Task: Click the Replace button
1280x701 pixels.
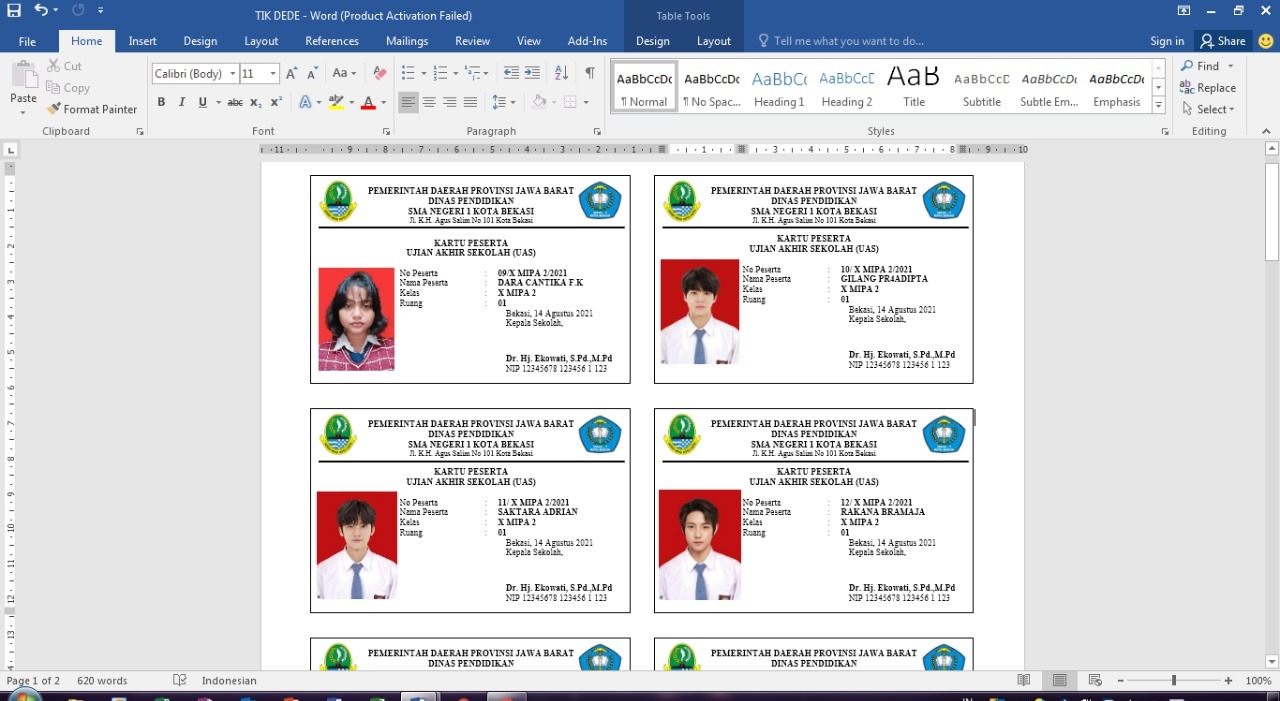Action: tap(1209, 88)
